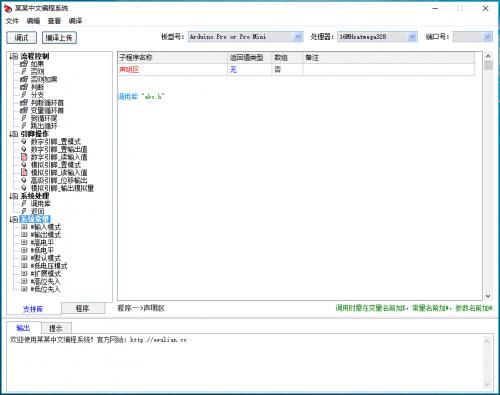Click the 模拟引脚_输出模拟量 icon
500x395 pixels.
24,188
